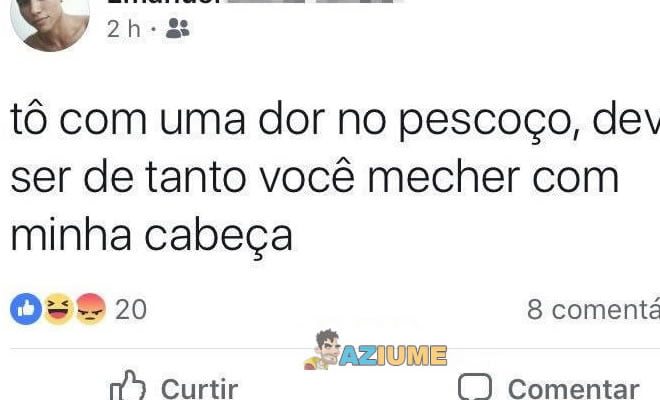Click the word mecher in the post
This screenshot has height=400, width=660.
coord(444,177)
